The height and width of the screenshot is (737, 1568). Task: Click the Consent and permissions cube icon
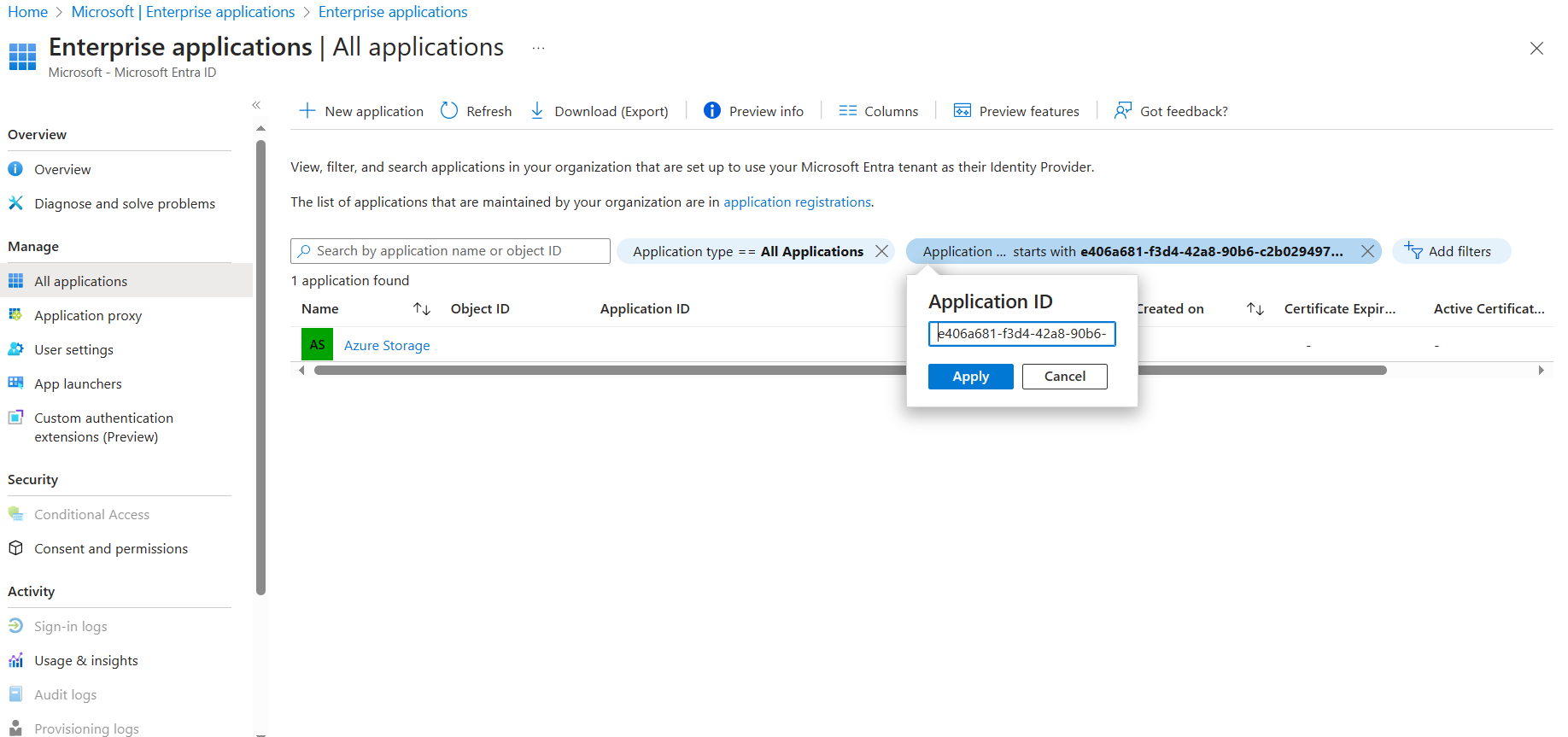[15, 548]
